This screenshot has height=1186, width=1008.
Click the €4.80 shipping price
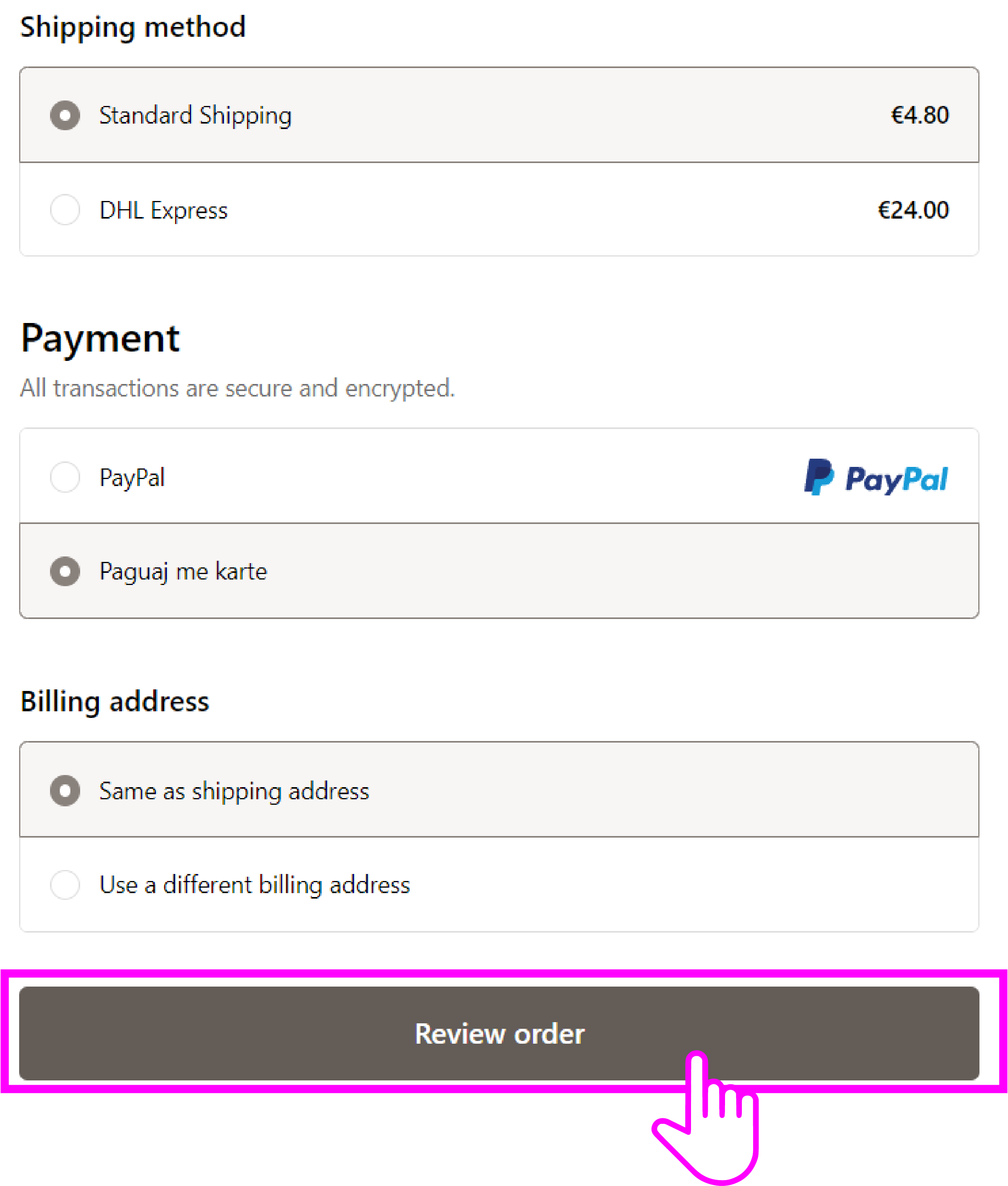(919, 115)
